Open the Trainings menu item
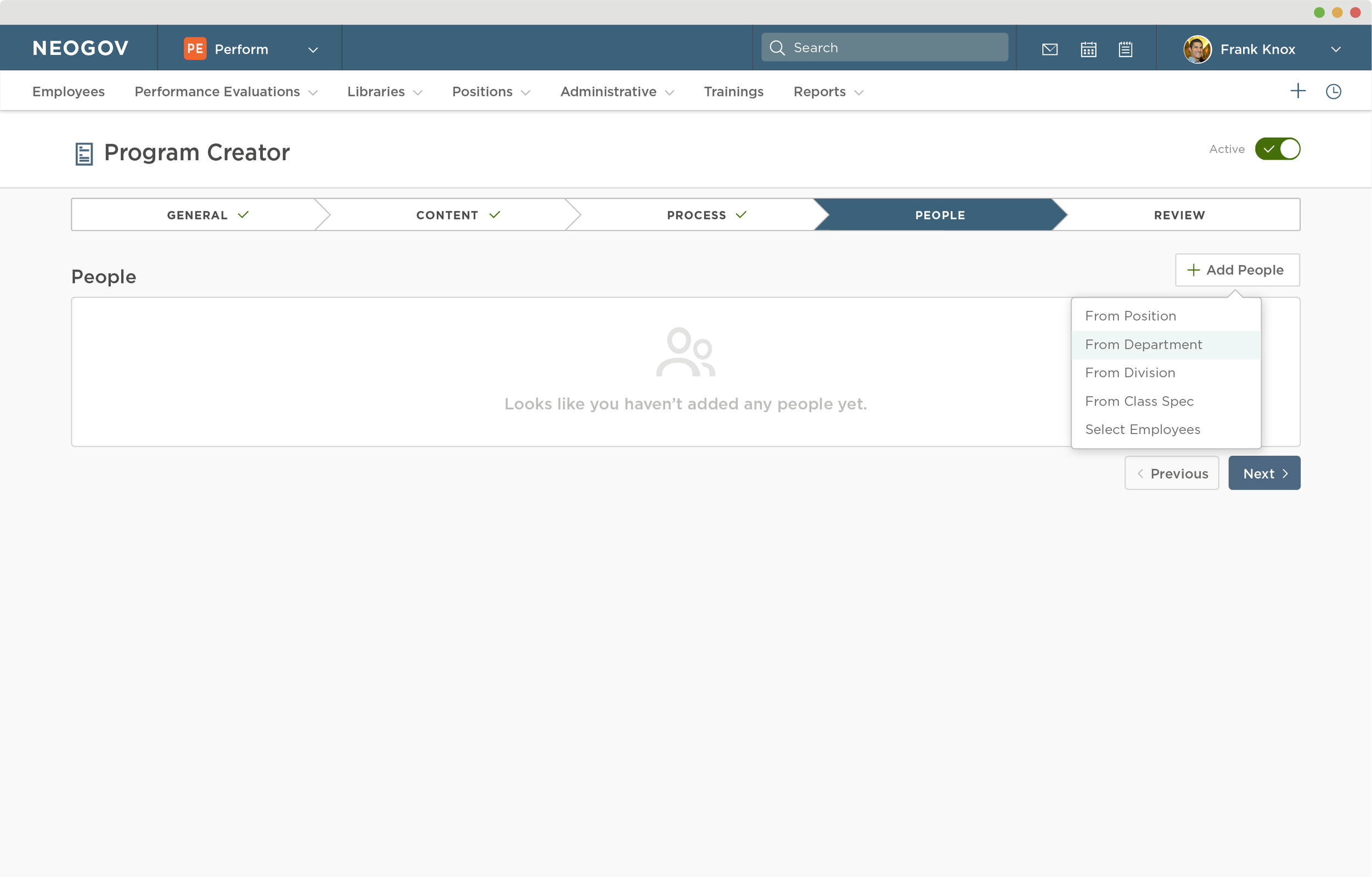 (733, 92)
